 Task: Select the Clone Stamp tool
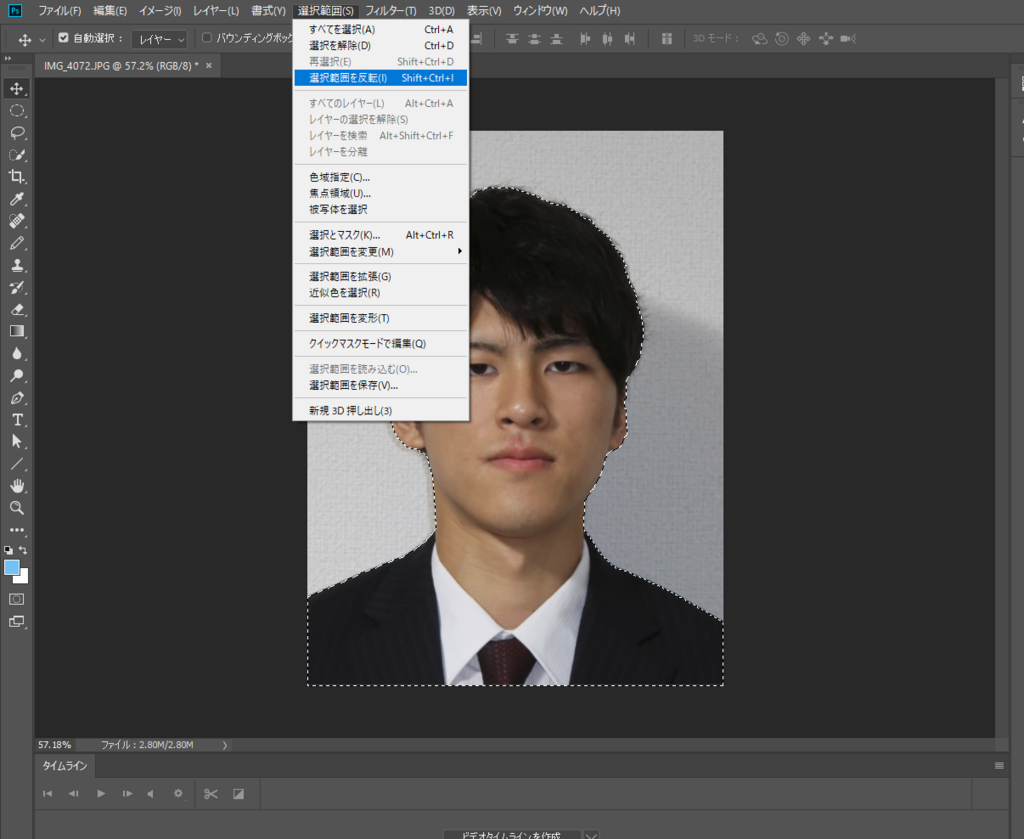[17, 265]
